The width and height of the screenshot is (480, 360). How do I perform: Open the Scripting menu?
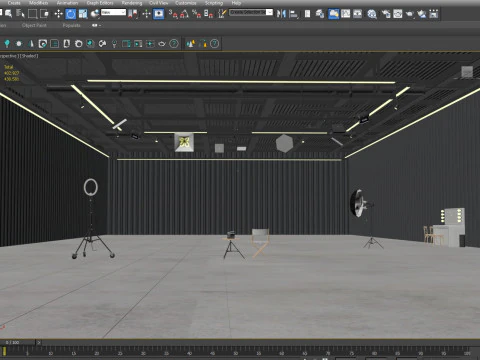[214, 3]
